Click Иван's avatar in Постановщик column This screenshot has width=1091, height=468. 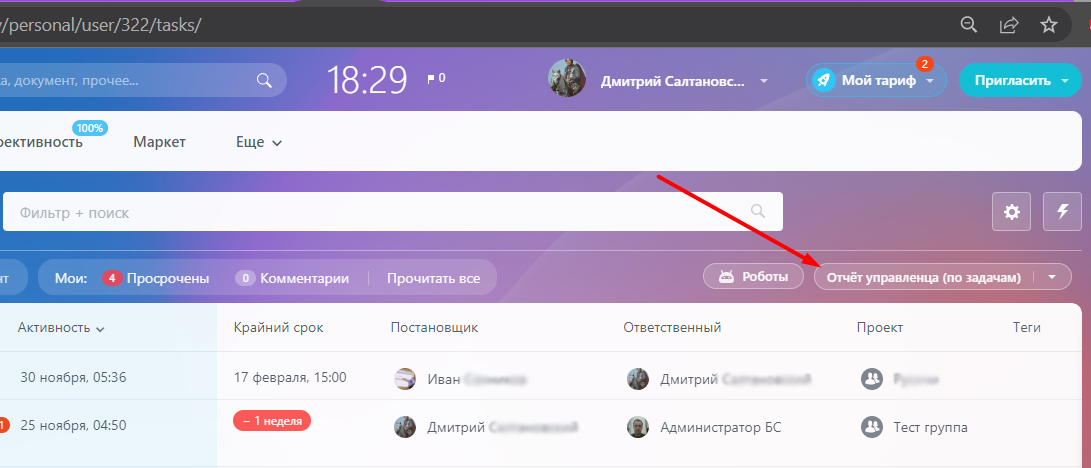coord(405,379)
